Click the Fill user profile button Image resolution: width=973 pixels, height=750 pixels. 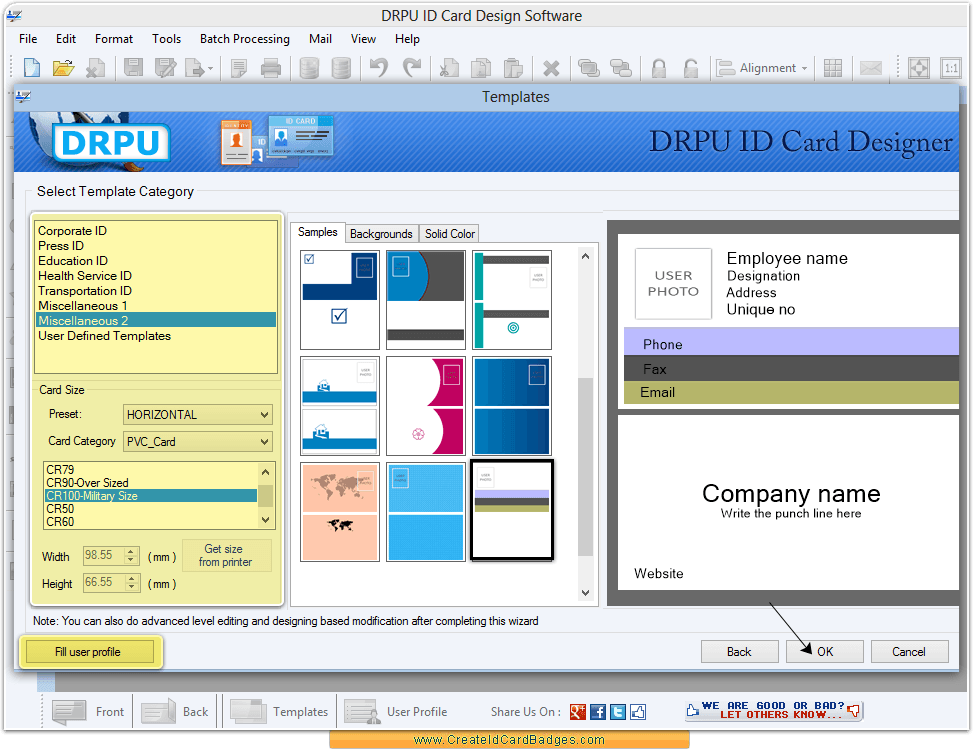[88, 652]
